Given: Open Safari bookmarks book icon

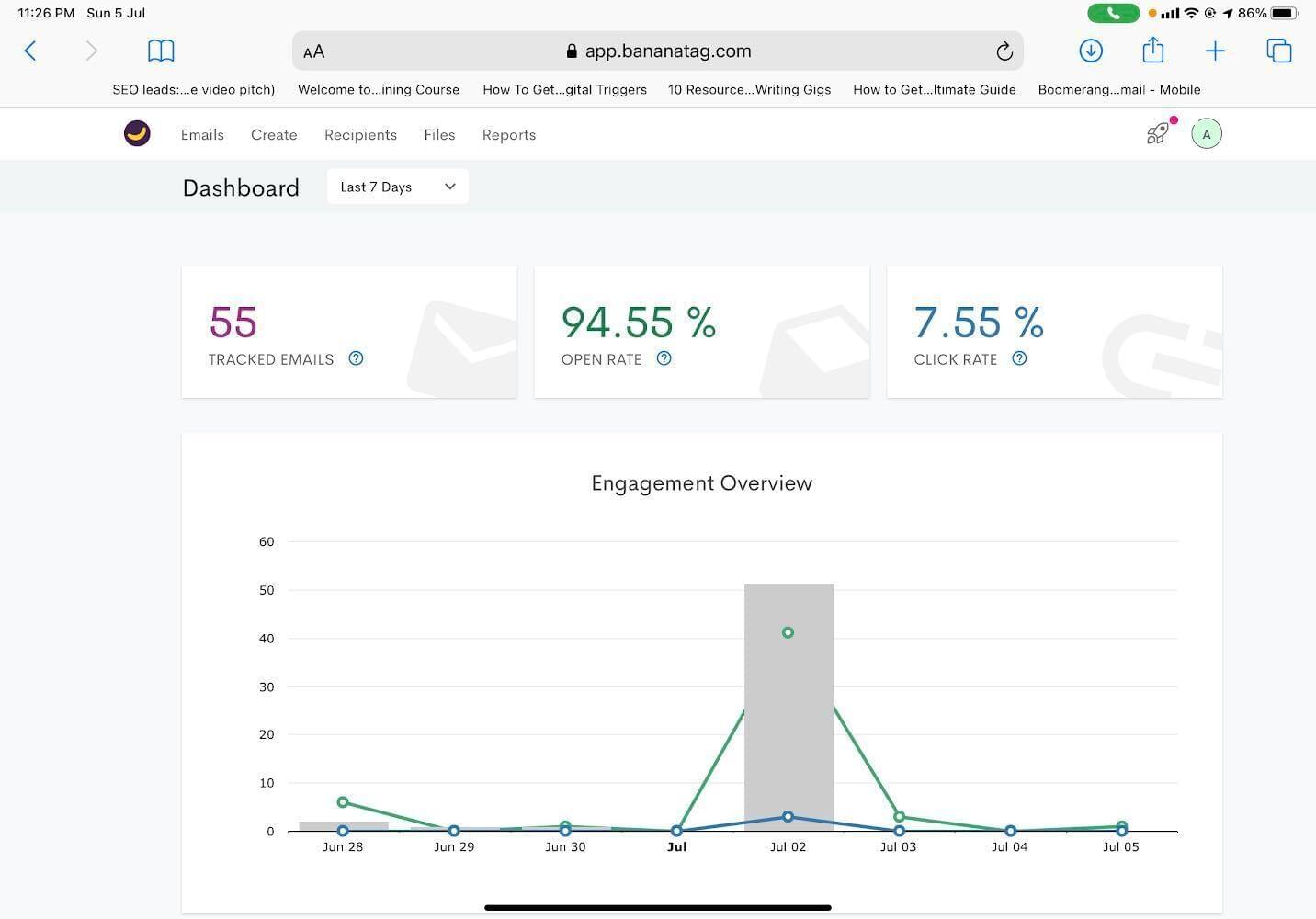Looking at the screenshot, I should click(161, 51).
